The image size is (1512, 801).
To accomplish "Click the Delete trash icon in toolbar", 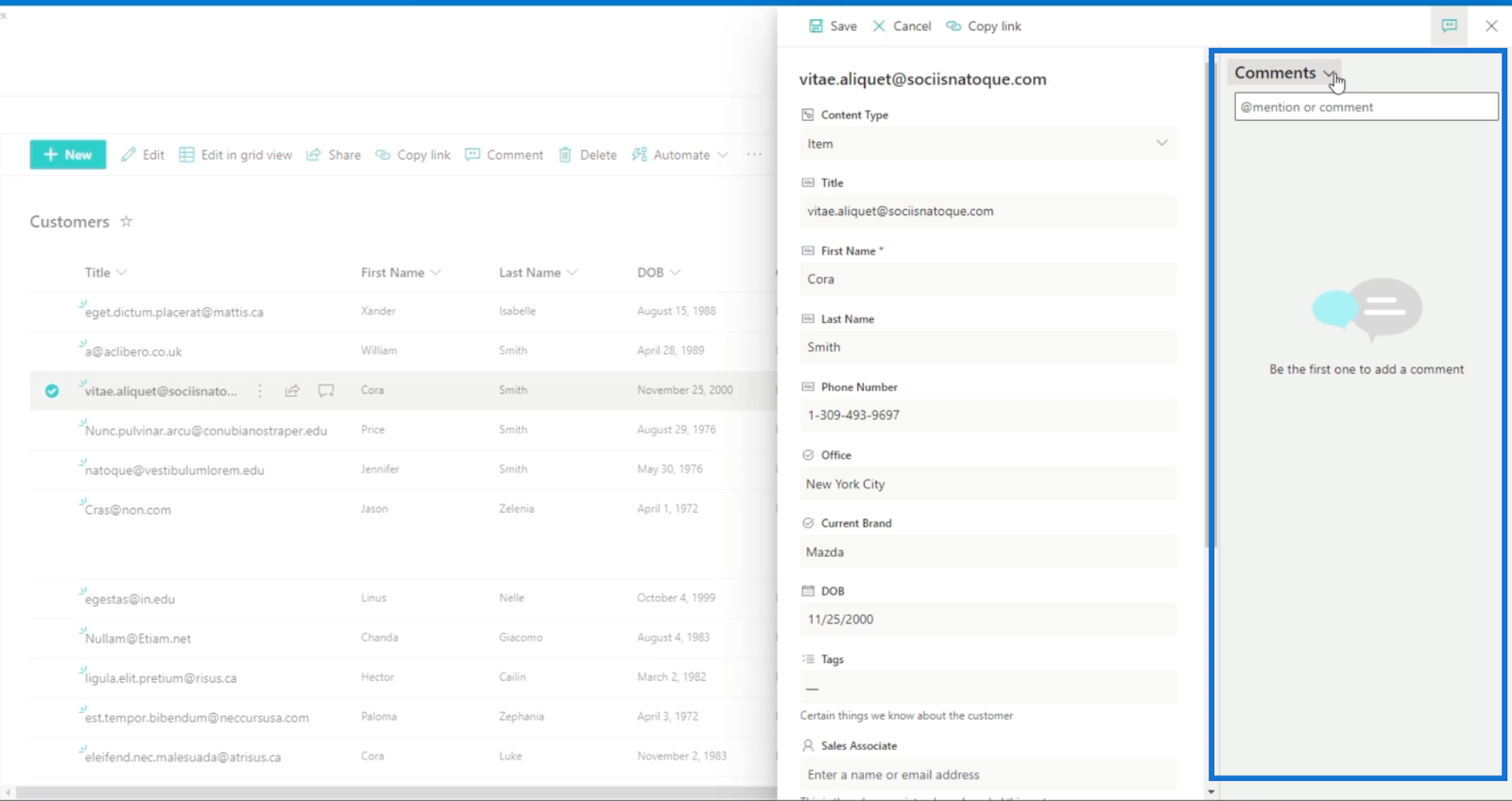I will coord(565,155).
